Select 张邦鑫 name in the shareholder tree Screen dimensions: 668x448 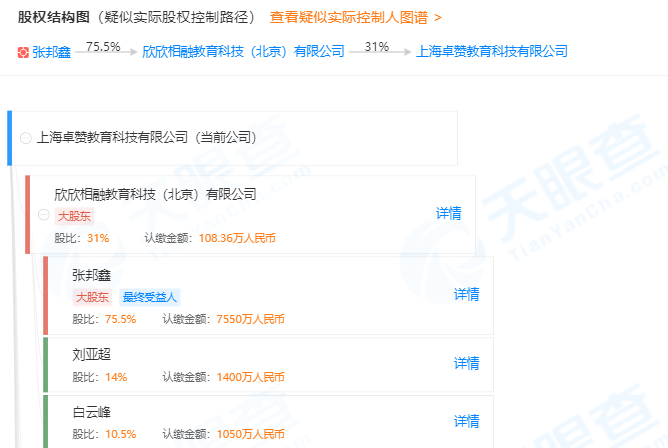click(x=91, y=274)
